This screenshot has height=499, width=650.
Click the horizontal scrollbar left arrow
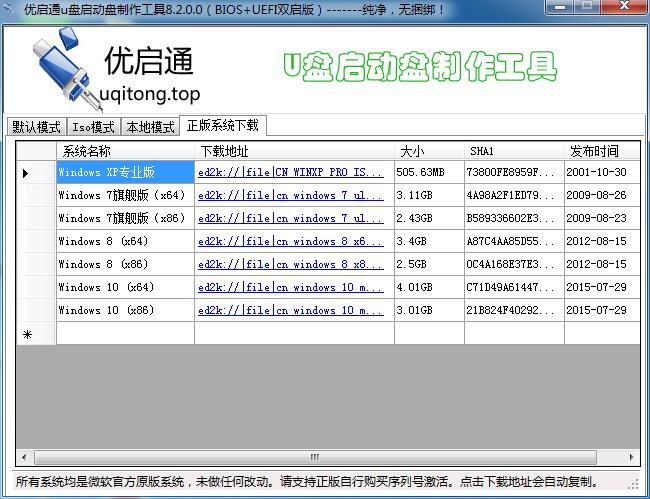23,458
